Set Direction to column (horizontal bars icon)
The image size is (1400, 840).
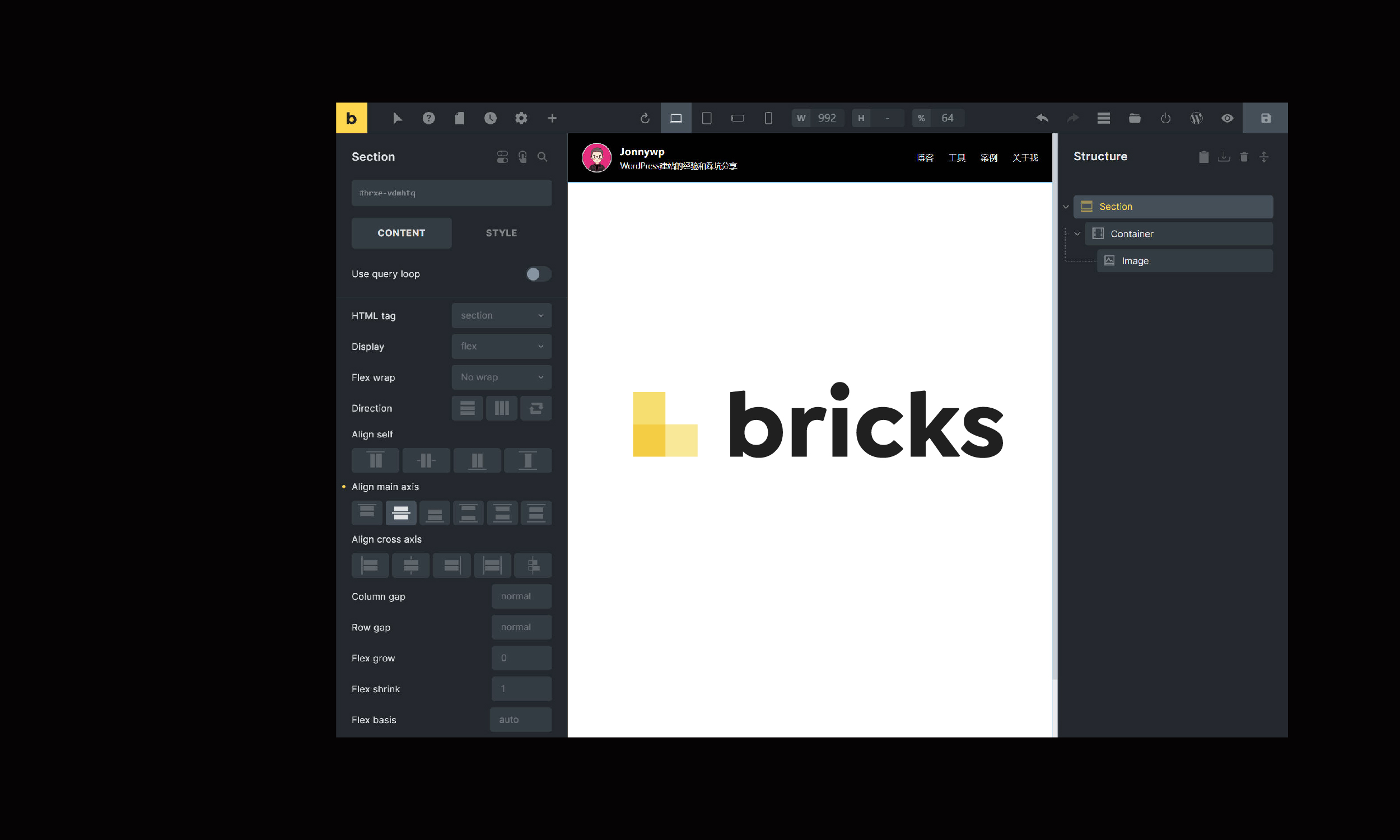468,408
